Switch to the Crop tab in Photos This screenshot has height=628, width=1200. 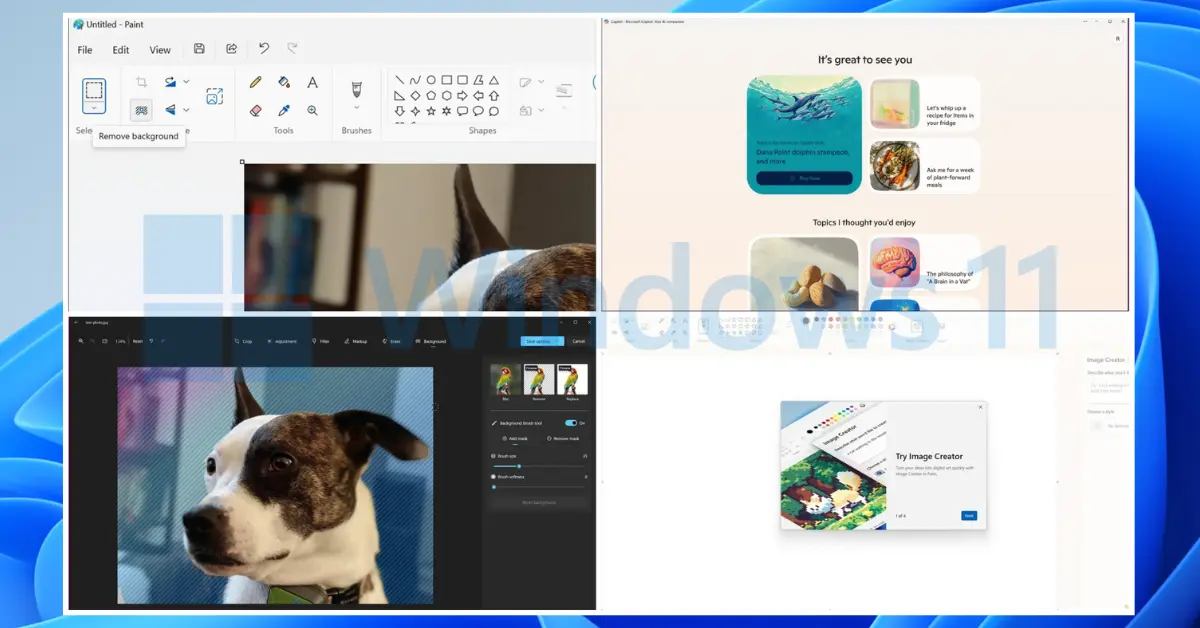tap(243, 341)
